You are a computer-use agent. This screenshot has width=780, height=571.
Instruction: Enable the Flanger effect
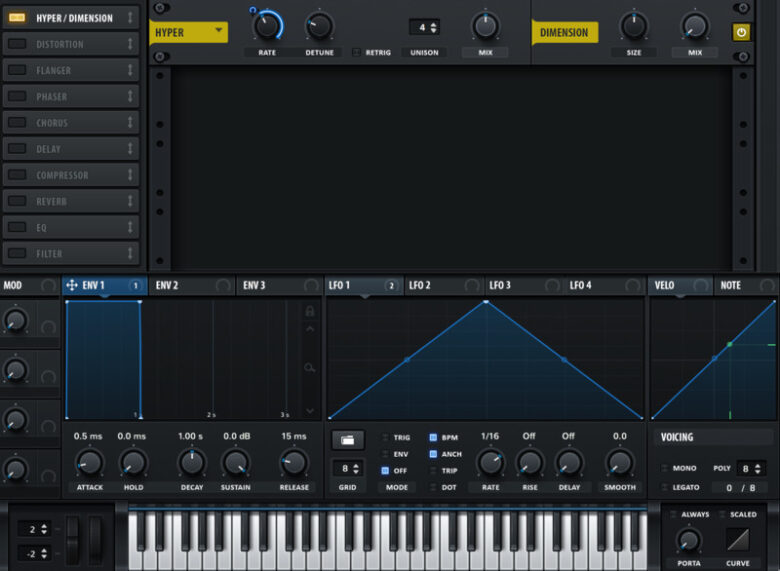point(17,70)
